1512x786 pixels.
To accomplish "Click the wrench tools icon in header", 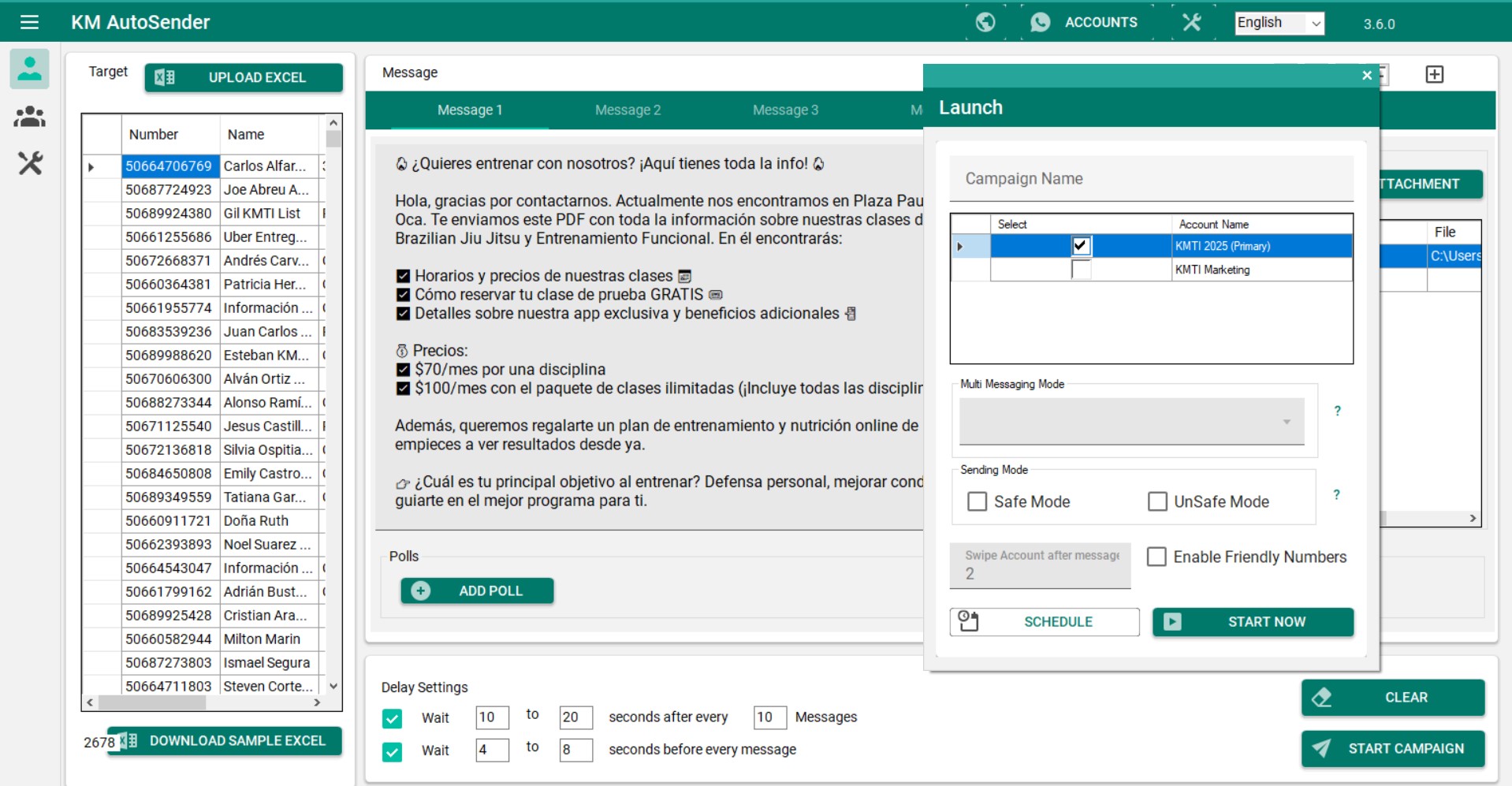I will click(x=1191, y=22).
